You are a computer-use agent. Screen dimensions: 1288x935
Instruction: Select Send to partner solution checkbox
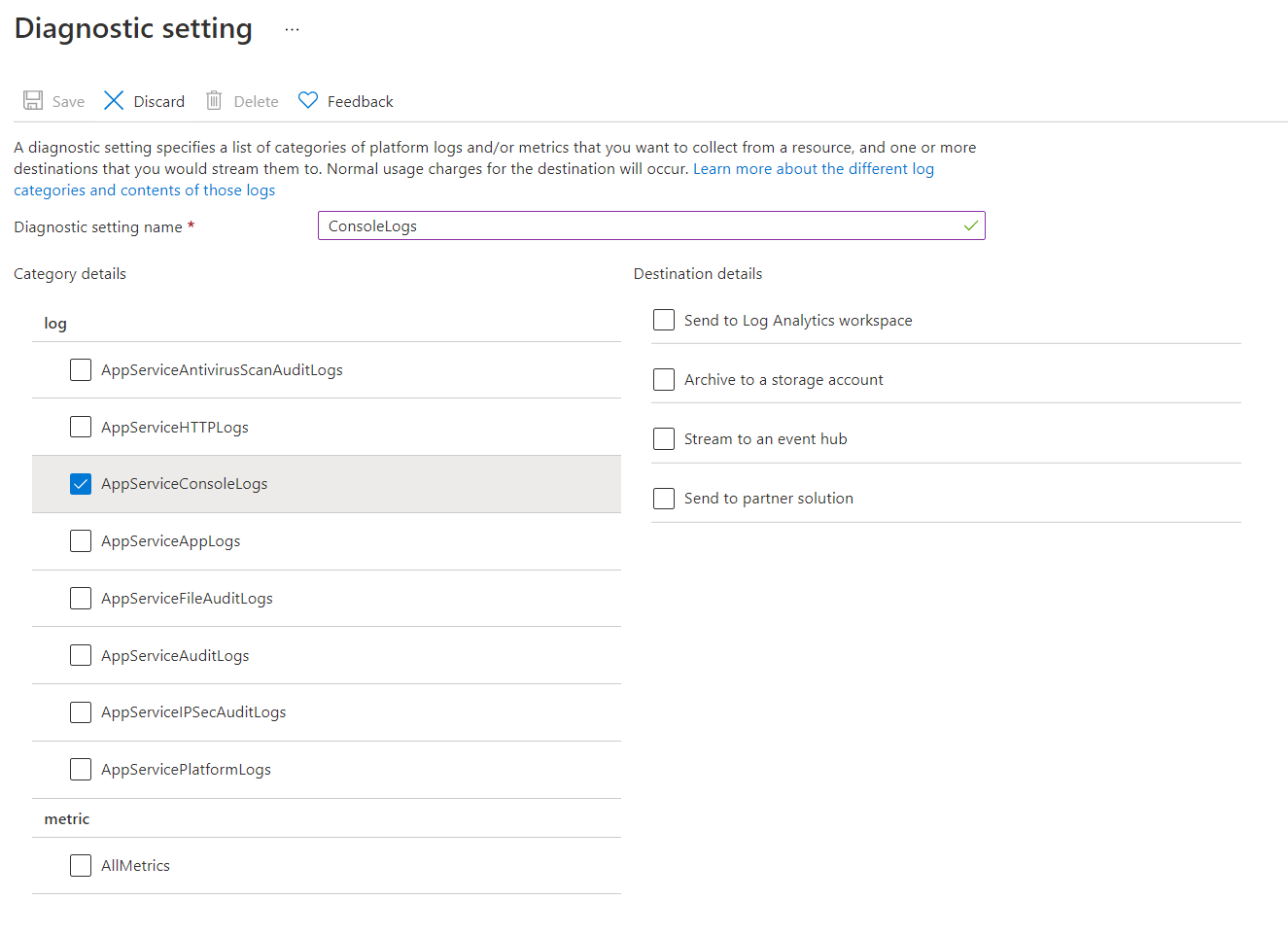coord(664,499)
